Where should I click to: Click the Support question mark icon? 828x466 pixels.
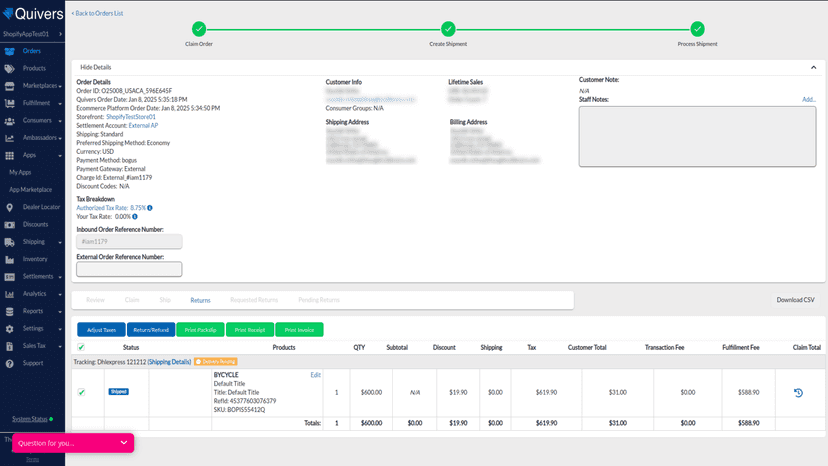coord(10,364)
